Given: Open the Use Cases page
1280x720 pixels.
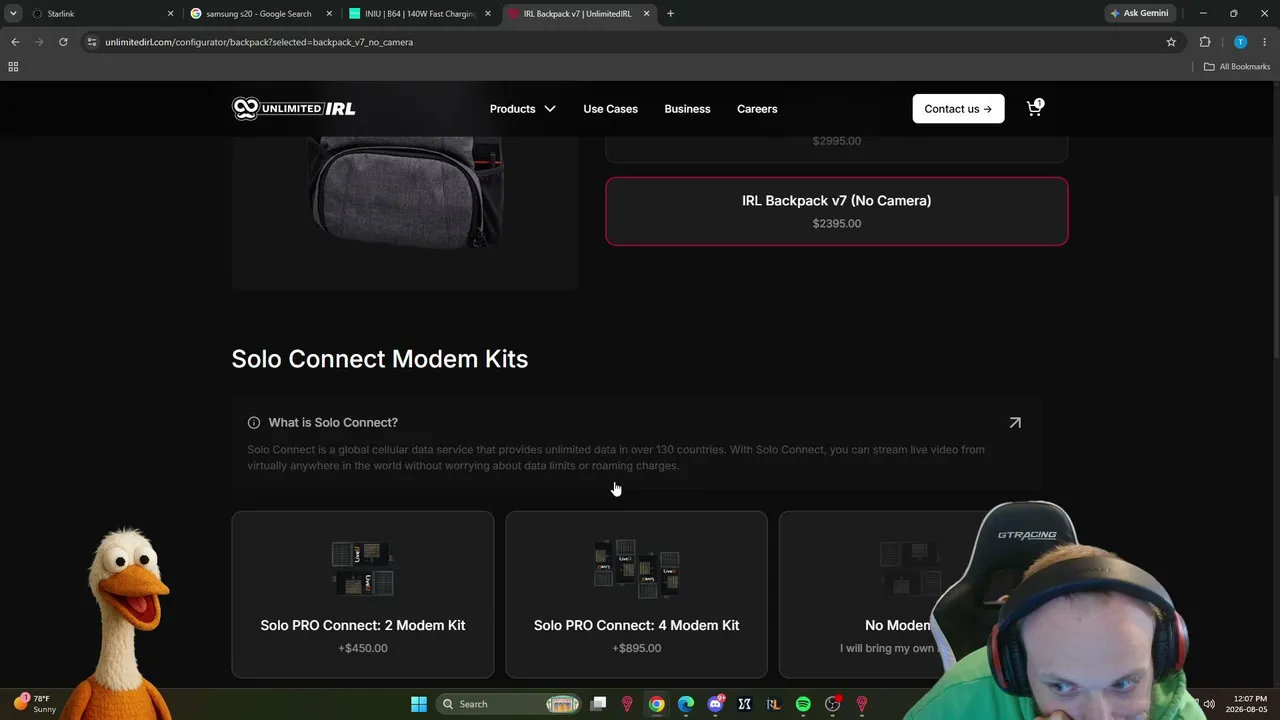Looking at the screenshot, I should 610,109.
